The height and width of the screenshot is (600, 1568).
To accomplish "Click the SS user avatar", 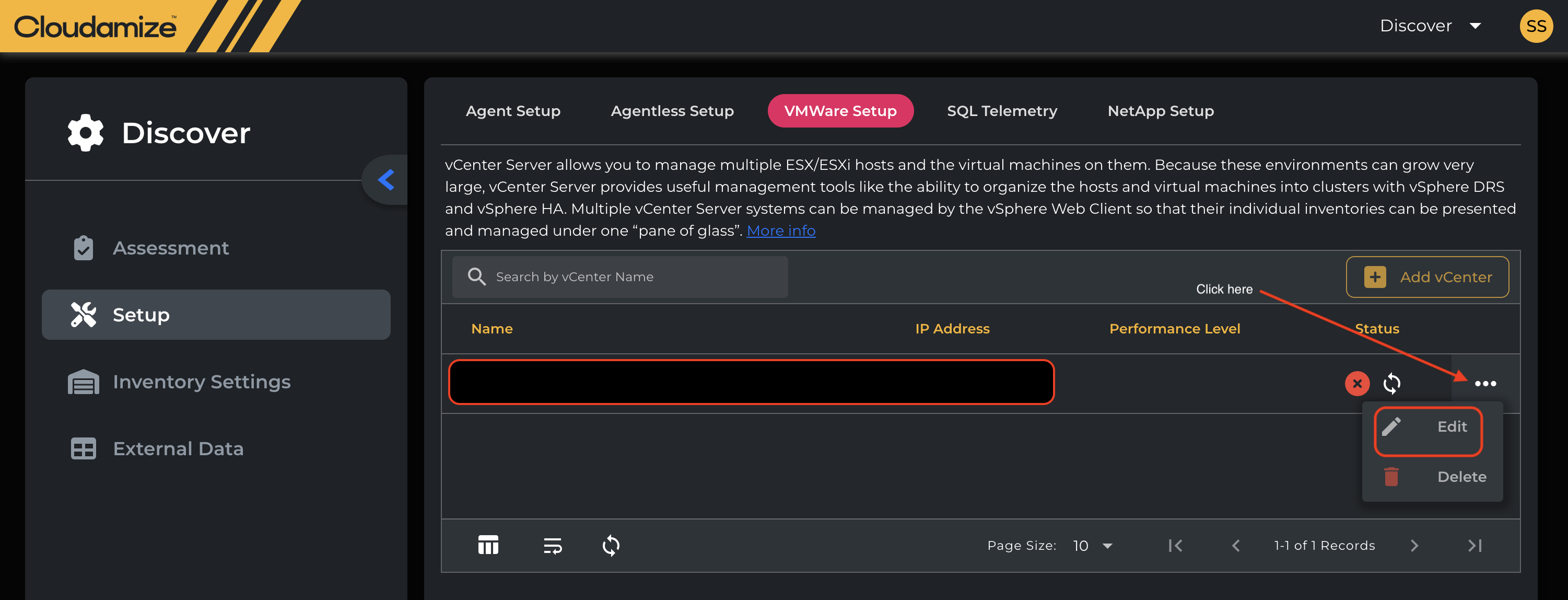I will coord(1536,26).
